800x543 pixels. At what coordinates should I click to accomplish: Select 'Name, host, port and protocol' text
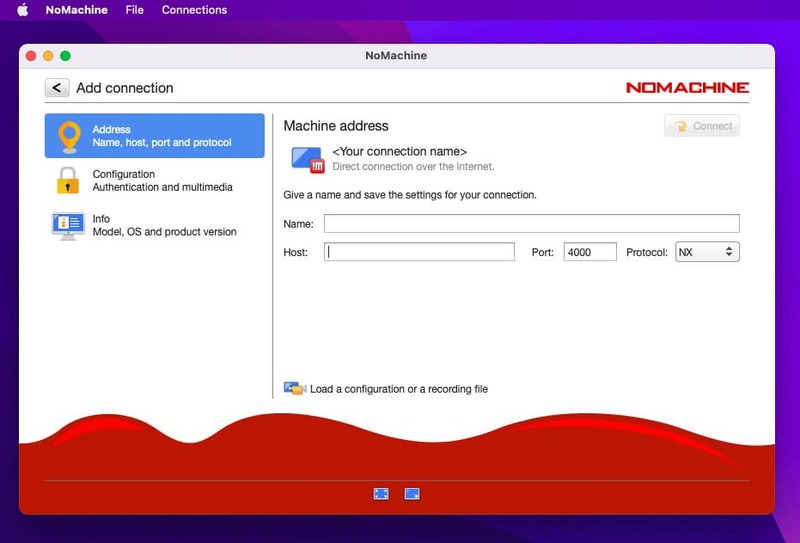[x=162, y=142]
